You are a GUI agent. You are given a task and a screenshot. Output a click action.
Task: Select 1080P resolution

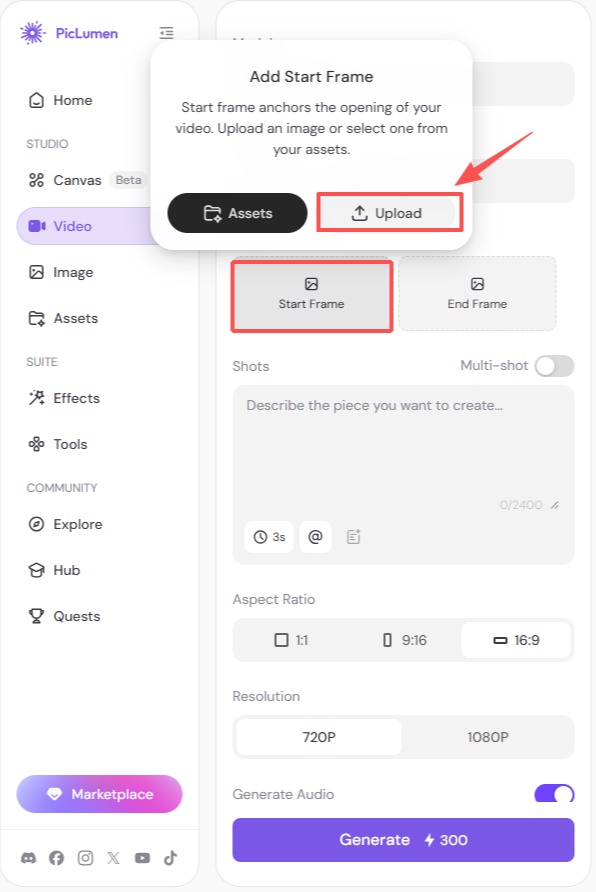pyautogui.click(x=487, y=737)
